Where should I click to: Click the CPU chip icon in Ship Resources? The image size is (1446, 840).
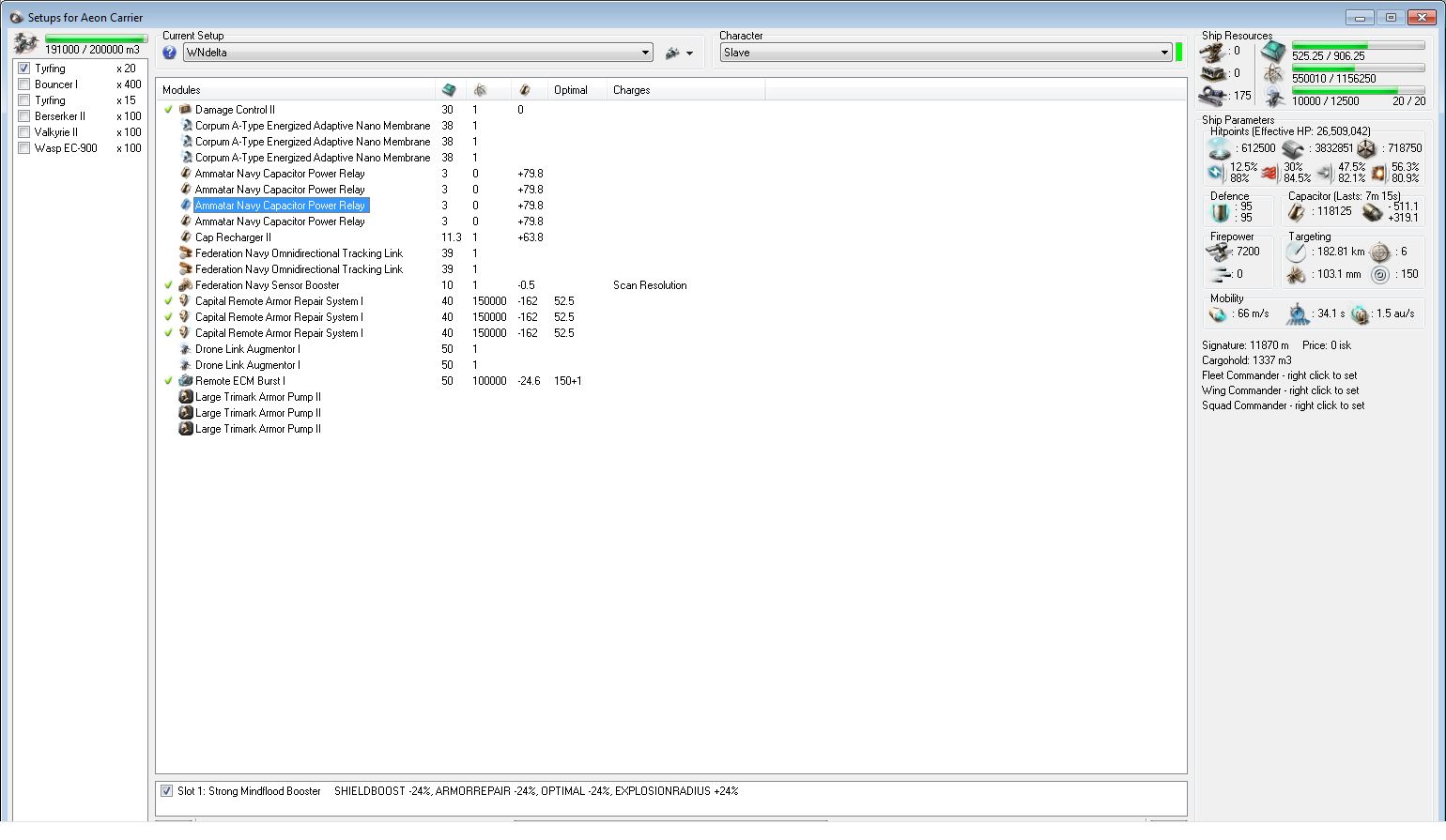pyautogui.click(x=1274, y=52)
